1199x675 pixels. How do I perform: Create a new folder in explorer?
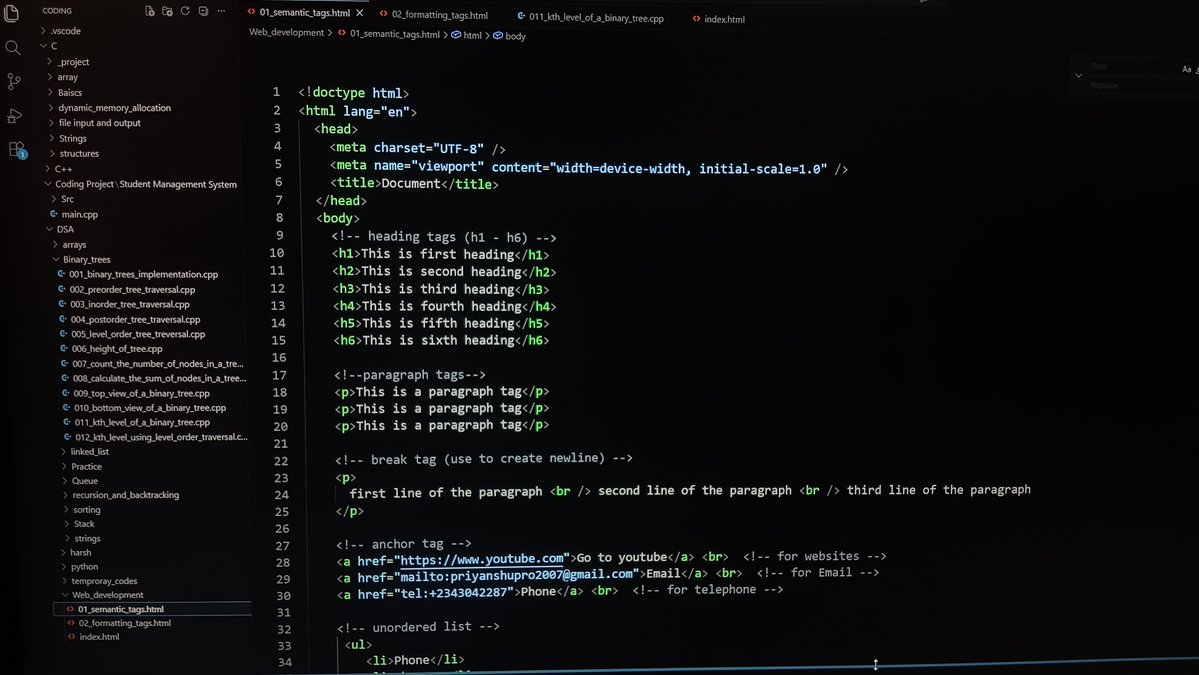(x=167, y=11)
